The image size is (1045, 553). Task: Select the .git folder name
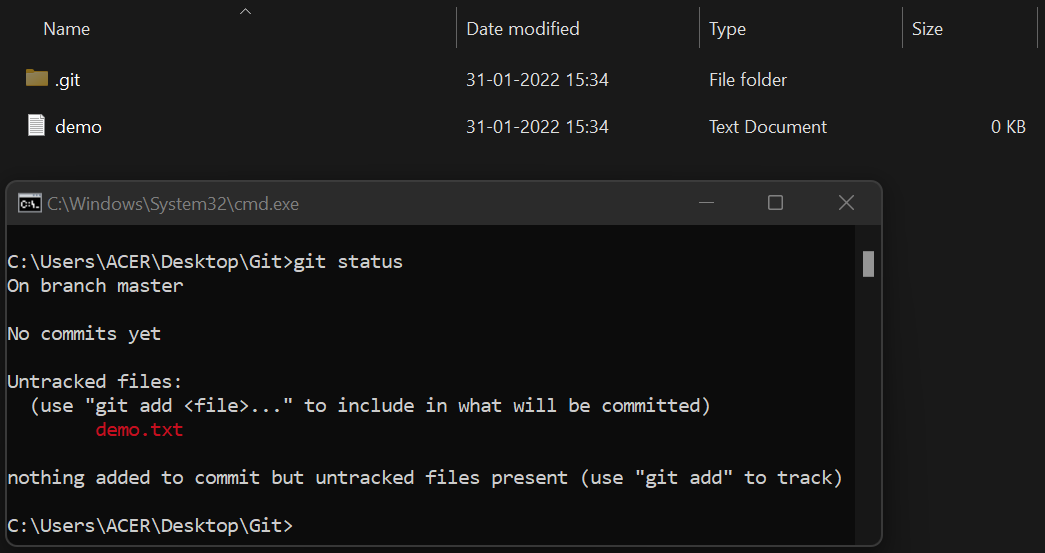tap(67, 80)
